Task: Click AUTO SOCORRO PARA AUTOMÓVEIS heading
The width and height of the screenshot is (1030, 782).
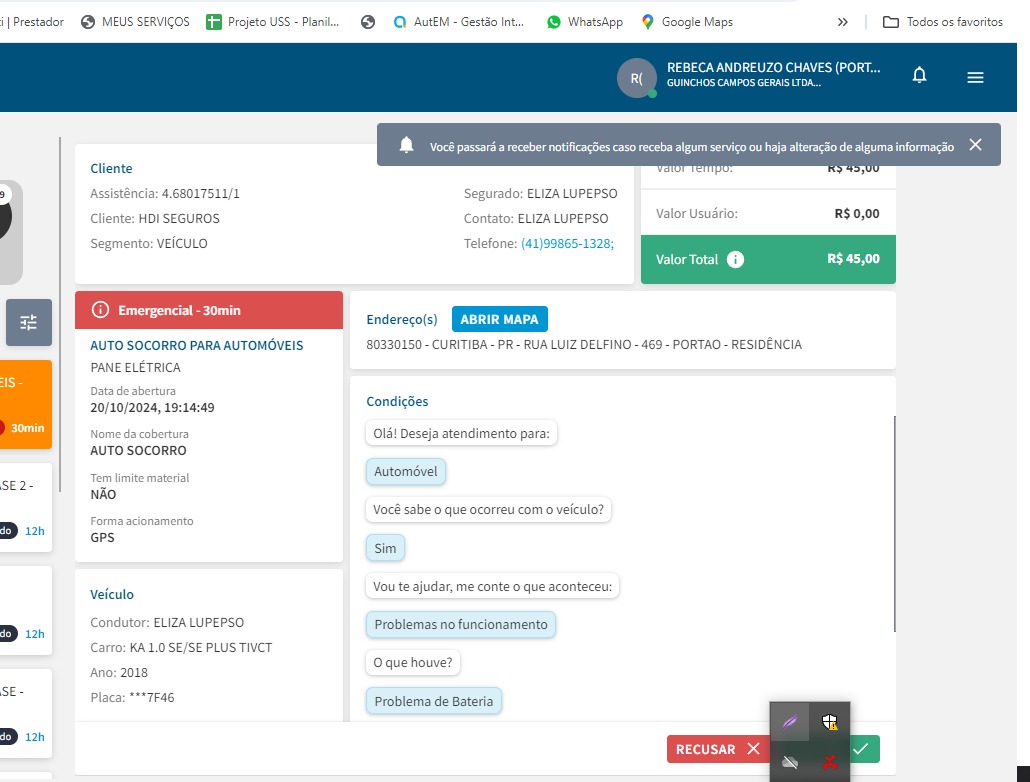Action: [196, 346]
